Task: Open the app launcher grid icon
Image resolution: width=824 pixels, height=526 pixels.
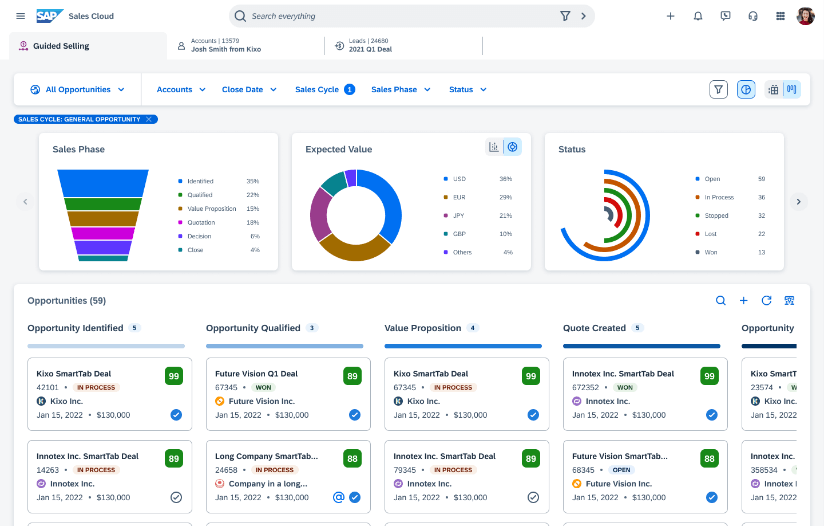Action: (780, 16)
